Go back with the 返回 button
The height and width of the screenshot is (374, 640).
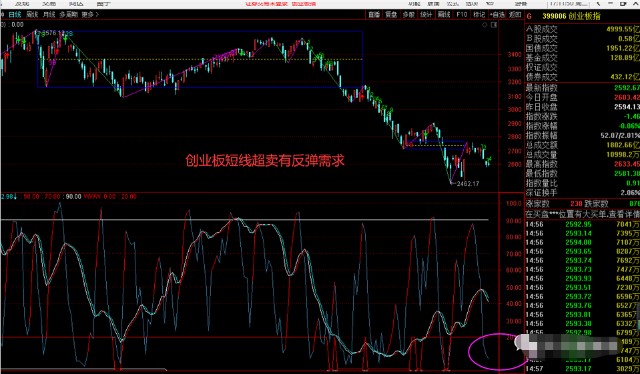click(515, 15)
